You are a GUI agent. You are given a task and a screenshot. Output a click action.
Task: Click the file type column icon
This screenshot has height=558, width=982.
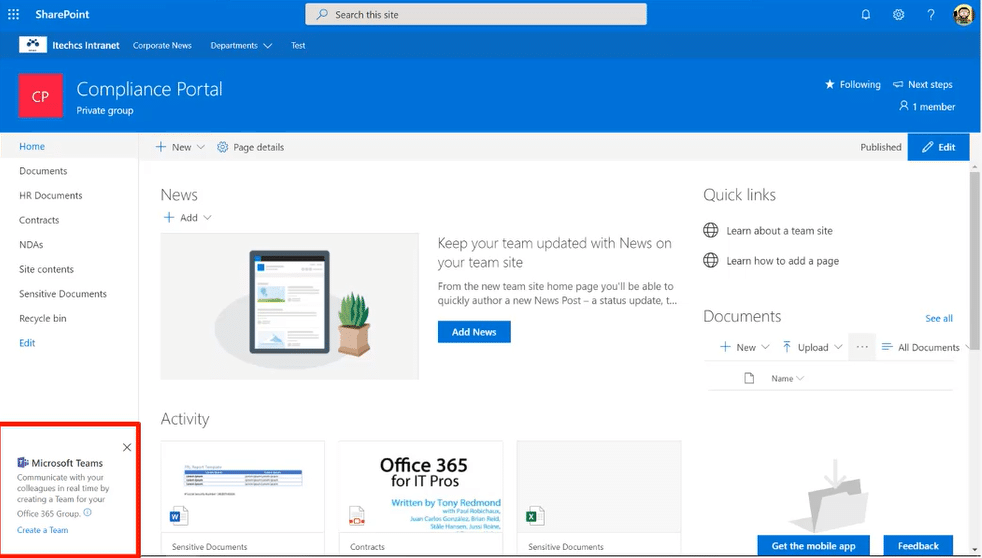click(749, 378)
